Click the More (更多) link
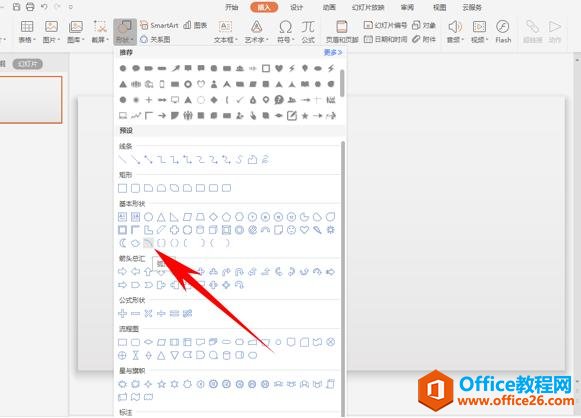The image size is (581, 418). tap(333, 53)
